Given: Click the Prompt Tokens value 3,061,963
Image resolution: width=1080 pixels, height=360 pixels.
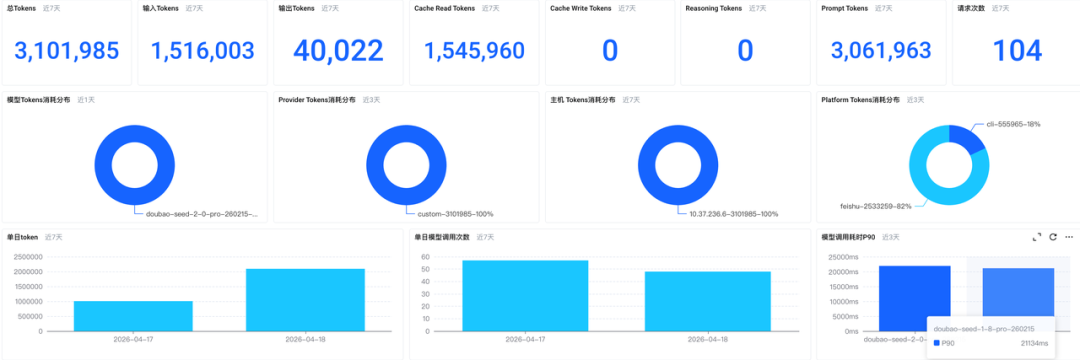Looking at the screenshot, I should coord(881,50).
